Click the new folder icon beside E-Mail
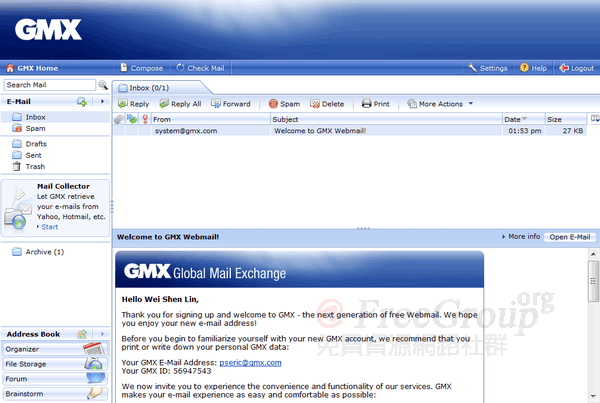This screenshot has height=403, width=600. (x=82, y=101)
